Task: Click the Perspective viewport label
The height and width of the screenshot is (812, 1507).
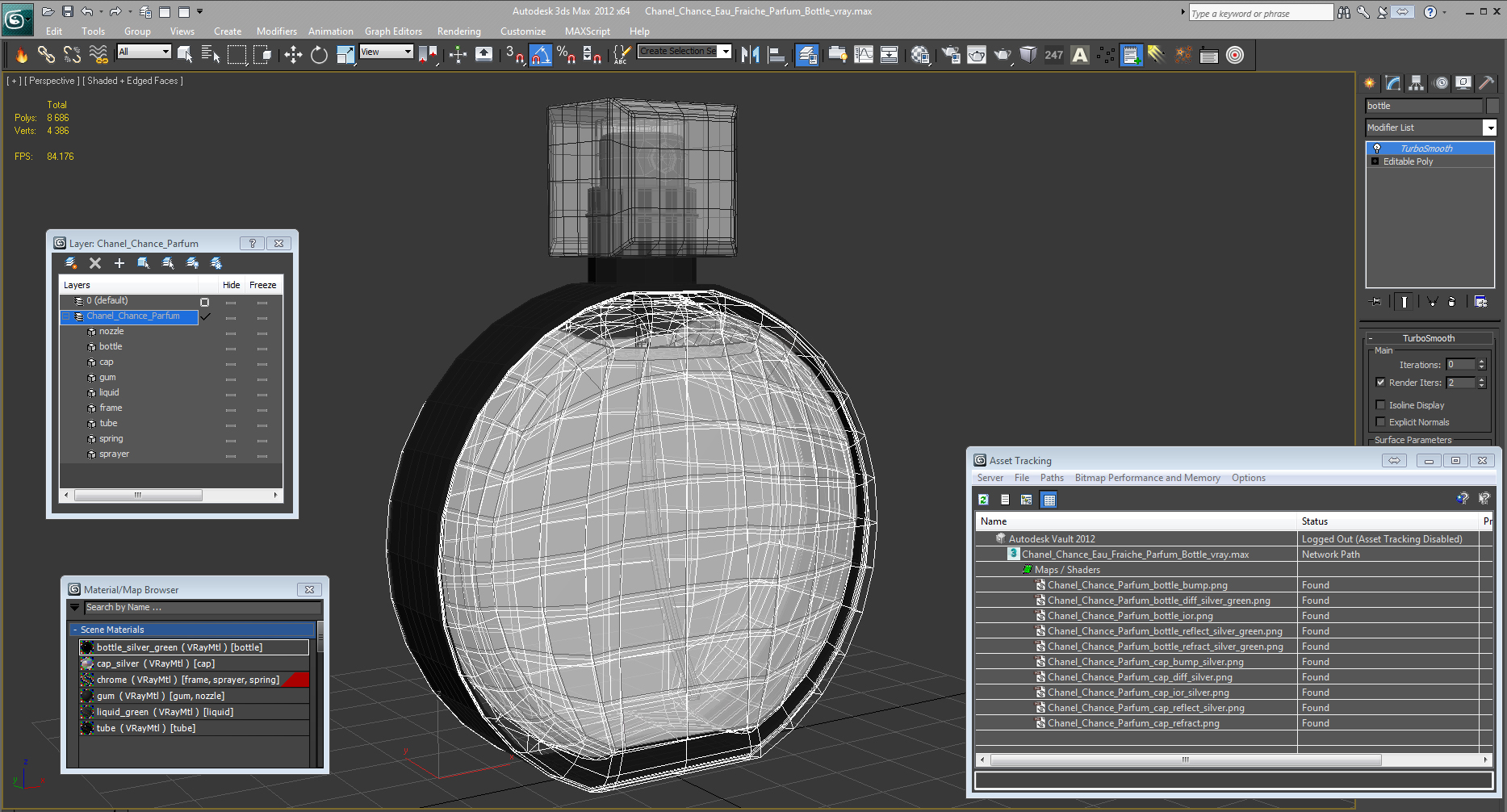Action: point(52,81)
